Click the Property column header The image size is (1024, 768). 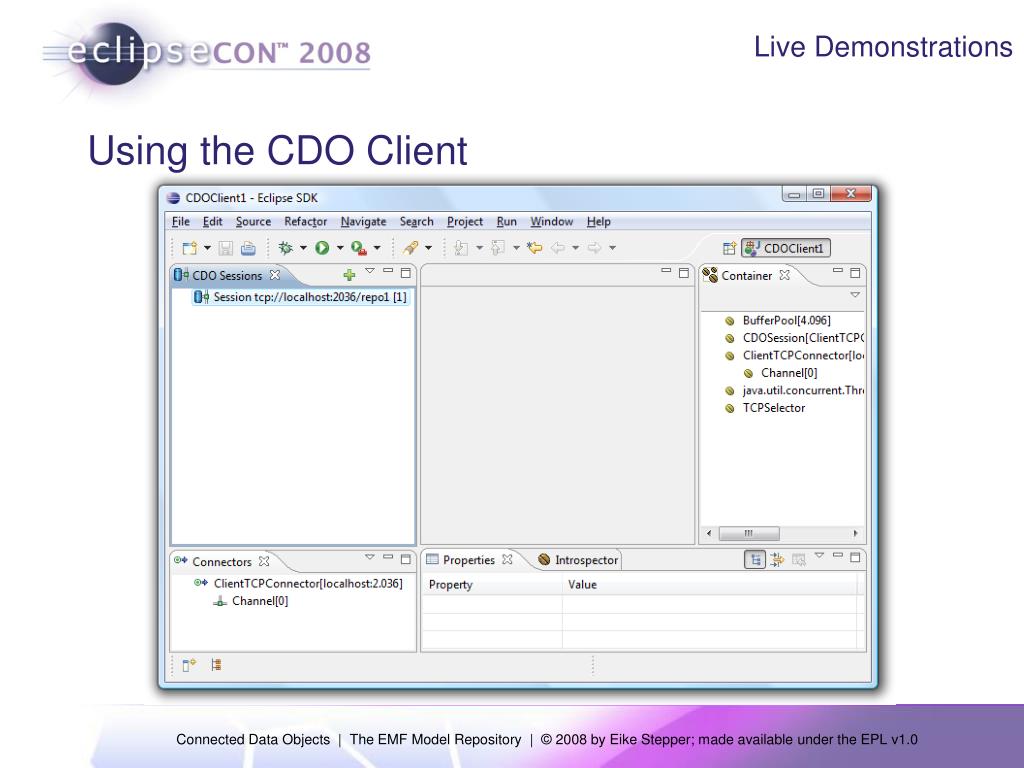(492, 584)
